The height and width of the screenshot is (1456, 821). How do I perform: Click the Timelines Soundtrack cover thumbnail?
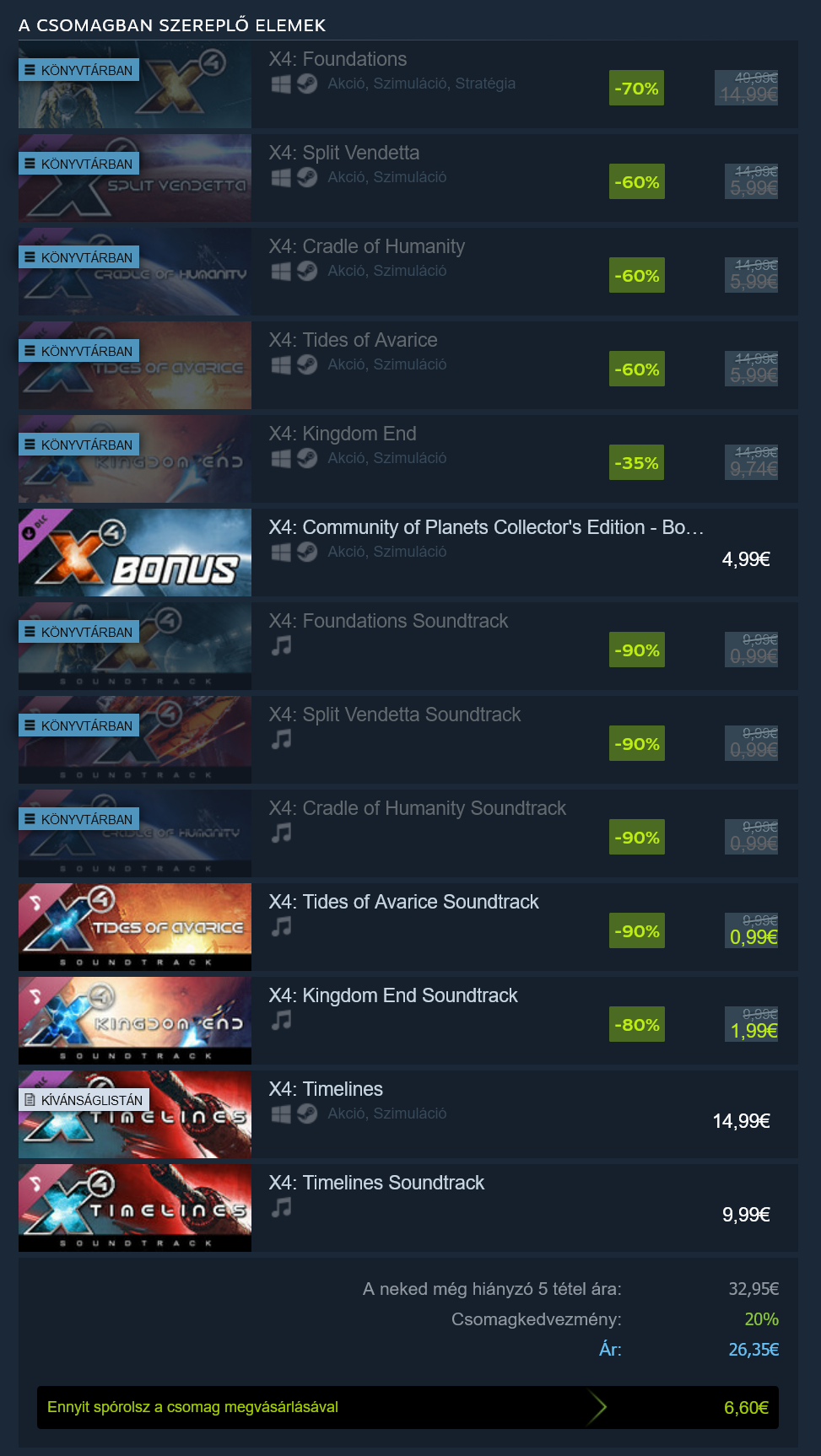[135, 1208]
